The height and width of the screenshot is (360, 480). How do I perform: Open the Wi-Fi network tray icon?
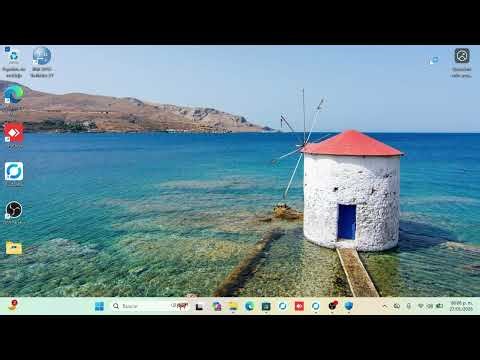pos(421,306)
